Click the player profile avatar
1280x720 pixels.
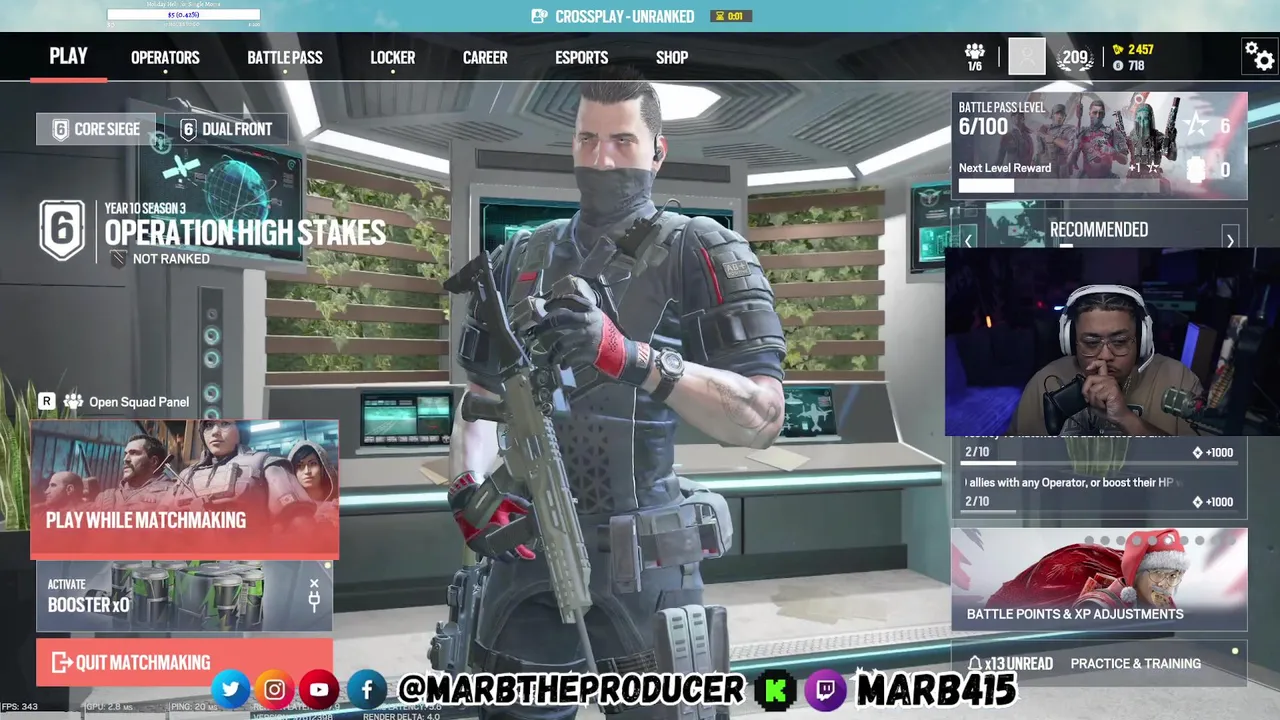[1027, 57]
